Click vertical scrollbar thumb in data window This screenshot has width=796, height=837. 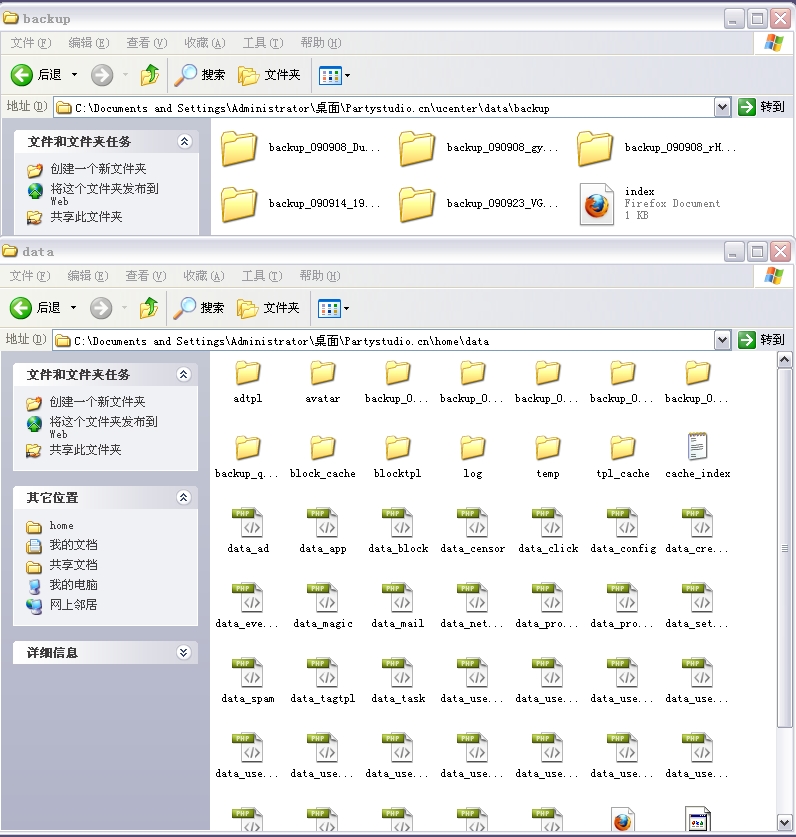pos(784,548)
